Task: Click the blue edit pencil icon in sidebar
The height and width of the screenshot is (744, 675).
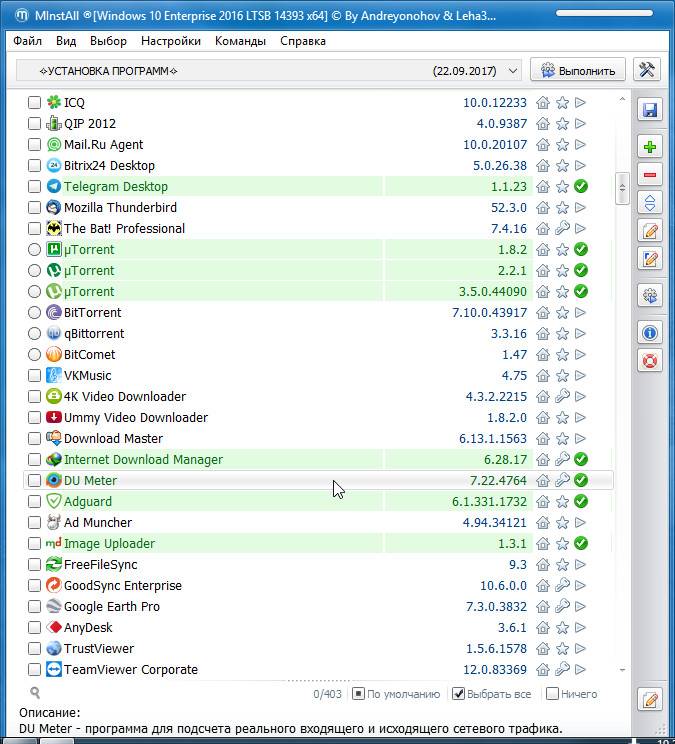Action: coord(649,259)
